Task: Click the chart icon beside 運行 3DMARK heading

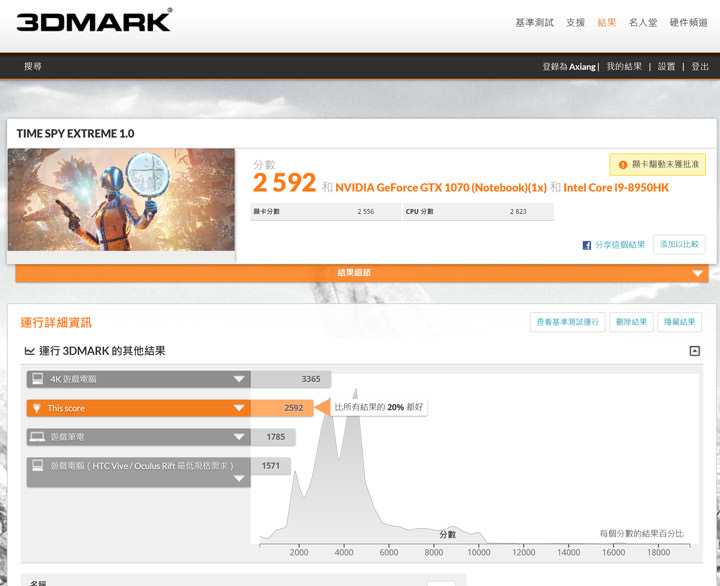Action: [x=29, y=351]
